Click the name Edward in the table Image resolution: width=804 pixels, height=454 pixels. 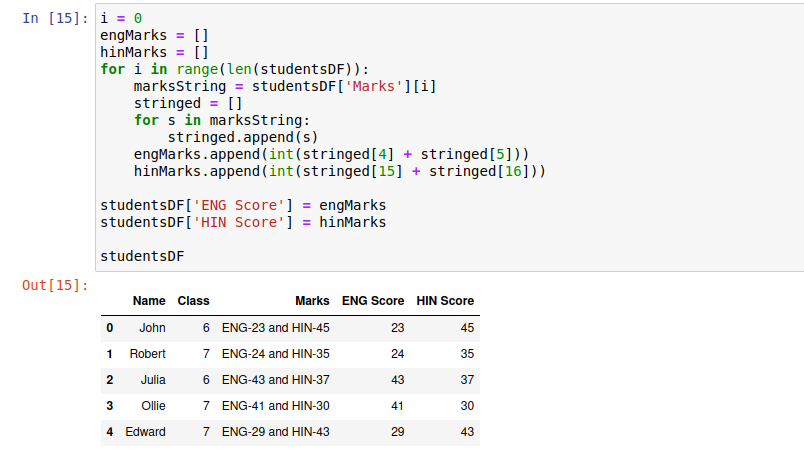pos(145,432)
